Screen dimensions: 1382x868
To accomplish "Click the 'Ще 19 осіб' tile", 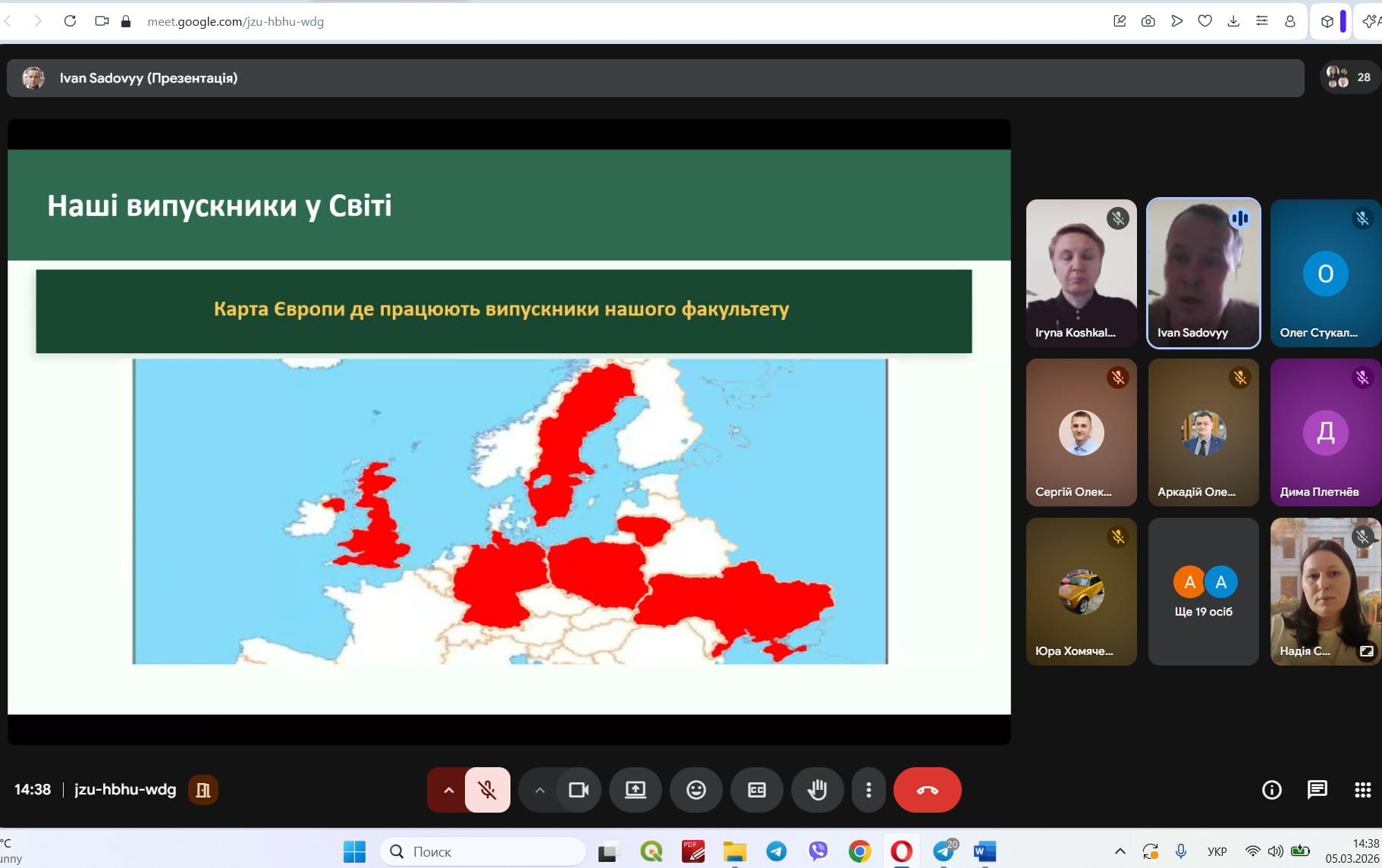I will (x=1203, y=591).
